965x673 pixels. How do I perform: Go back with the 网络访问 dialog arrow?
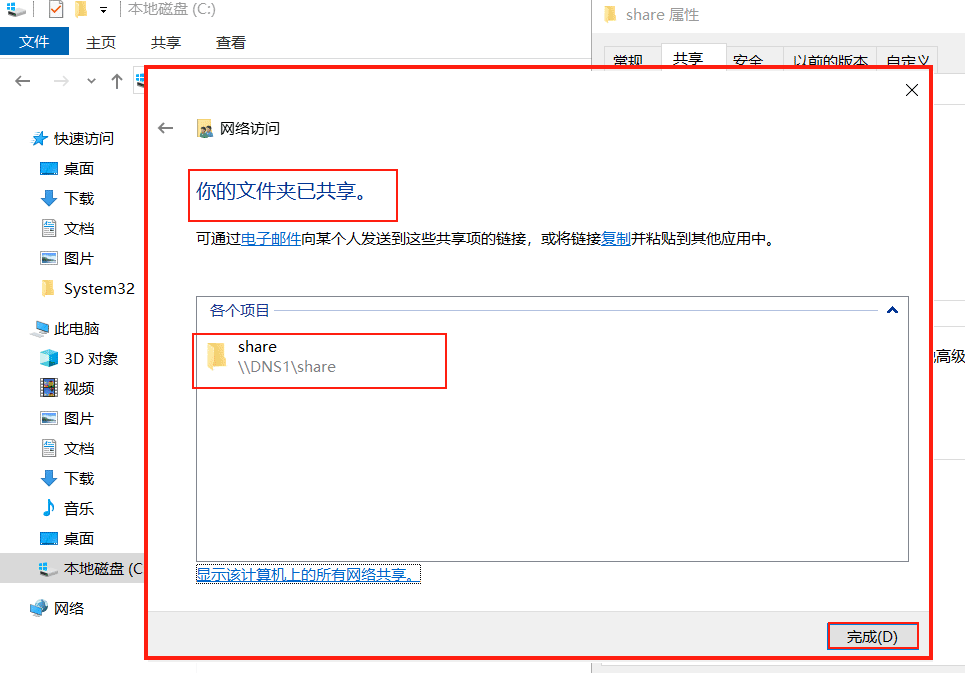(x=166, y=128)
